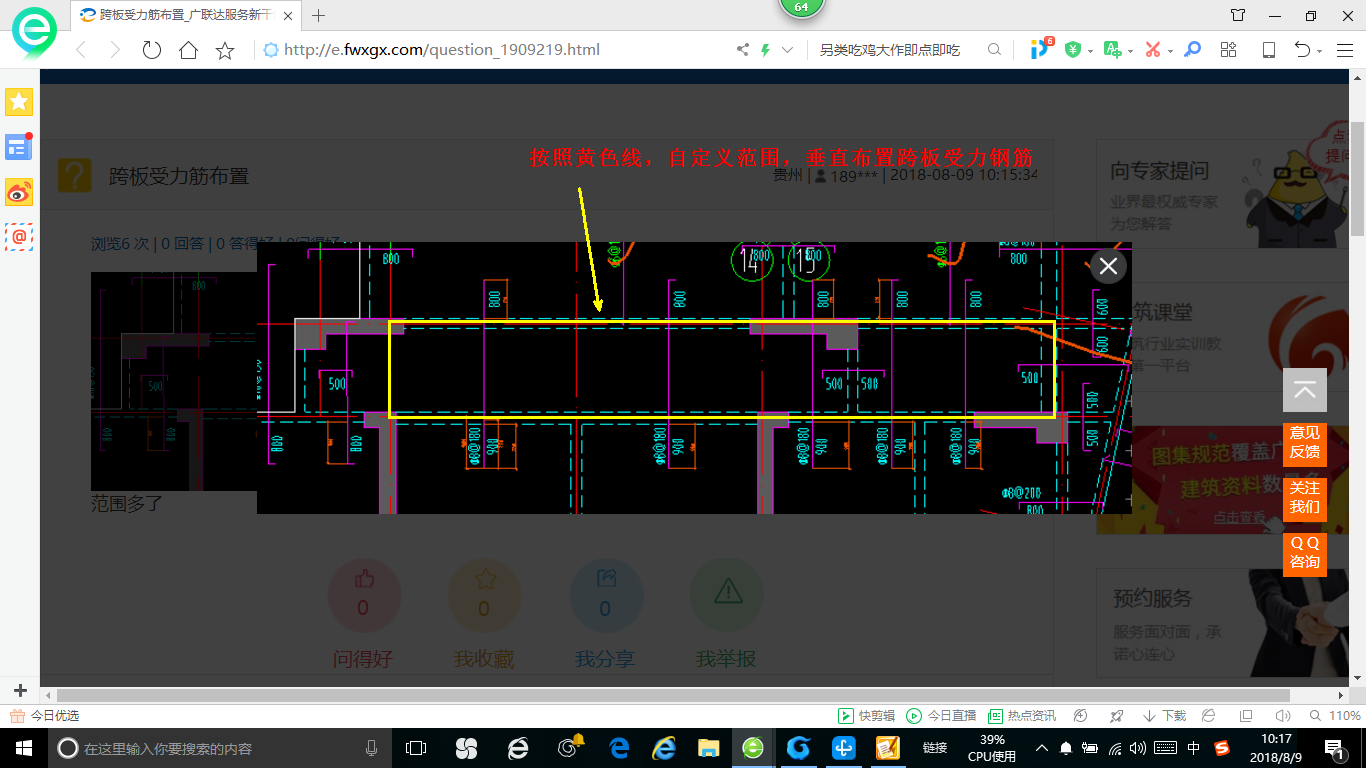This screenshot has width=1366, height=768.
Task: Open the red scissors screenshot tool
Action: [x=1153, y=49]
